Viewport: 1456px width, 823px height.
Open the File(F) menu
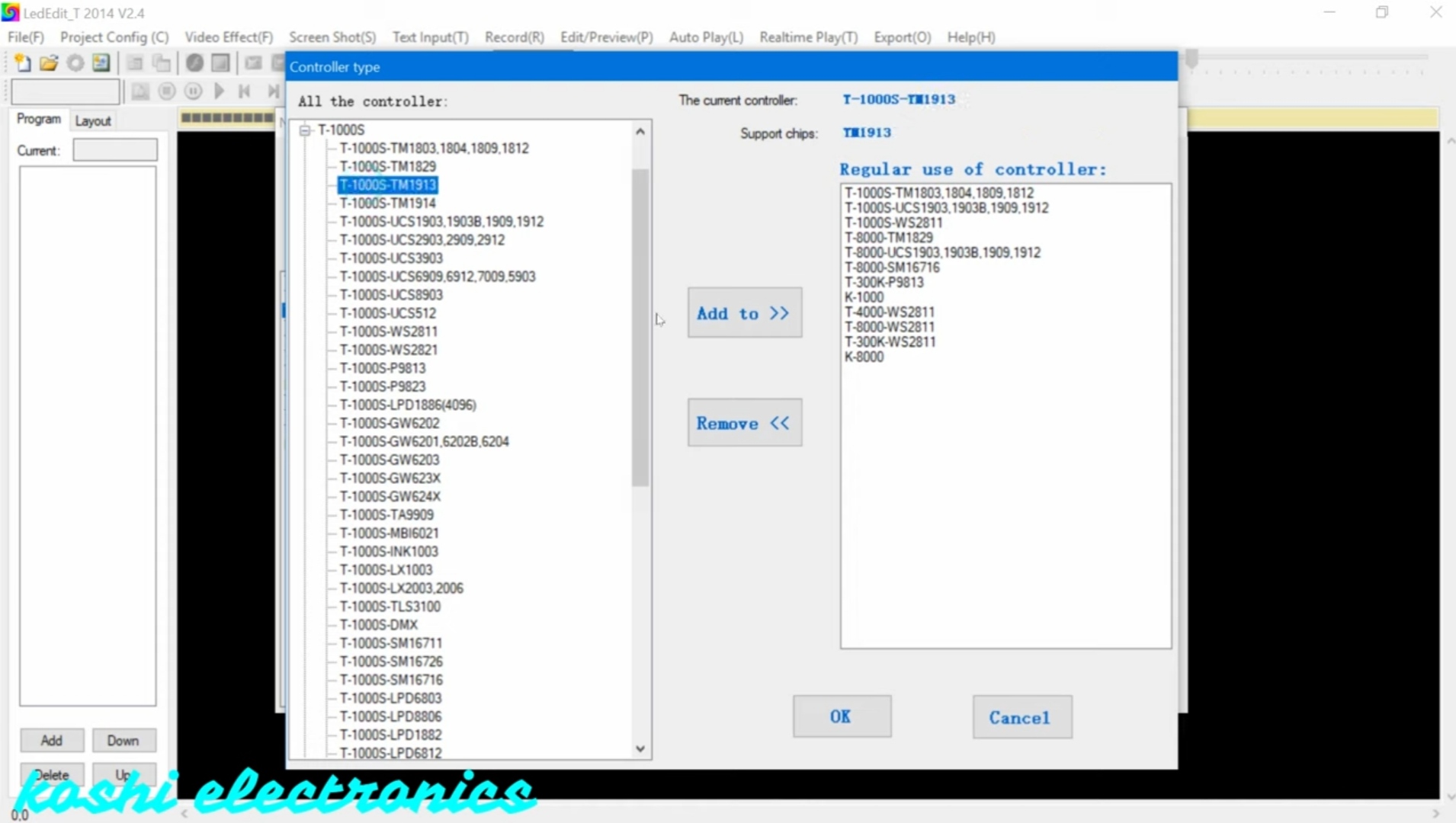[26, 37]
